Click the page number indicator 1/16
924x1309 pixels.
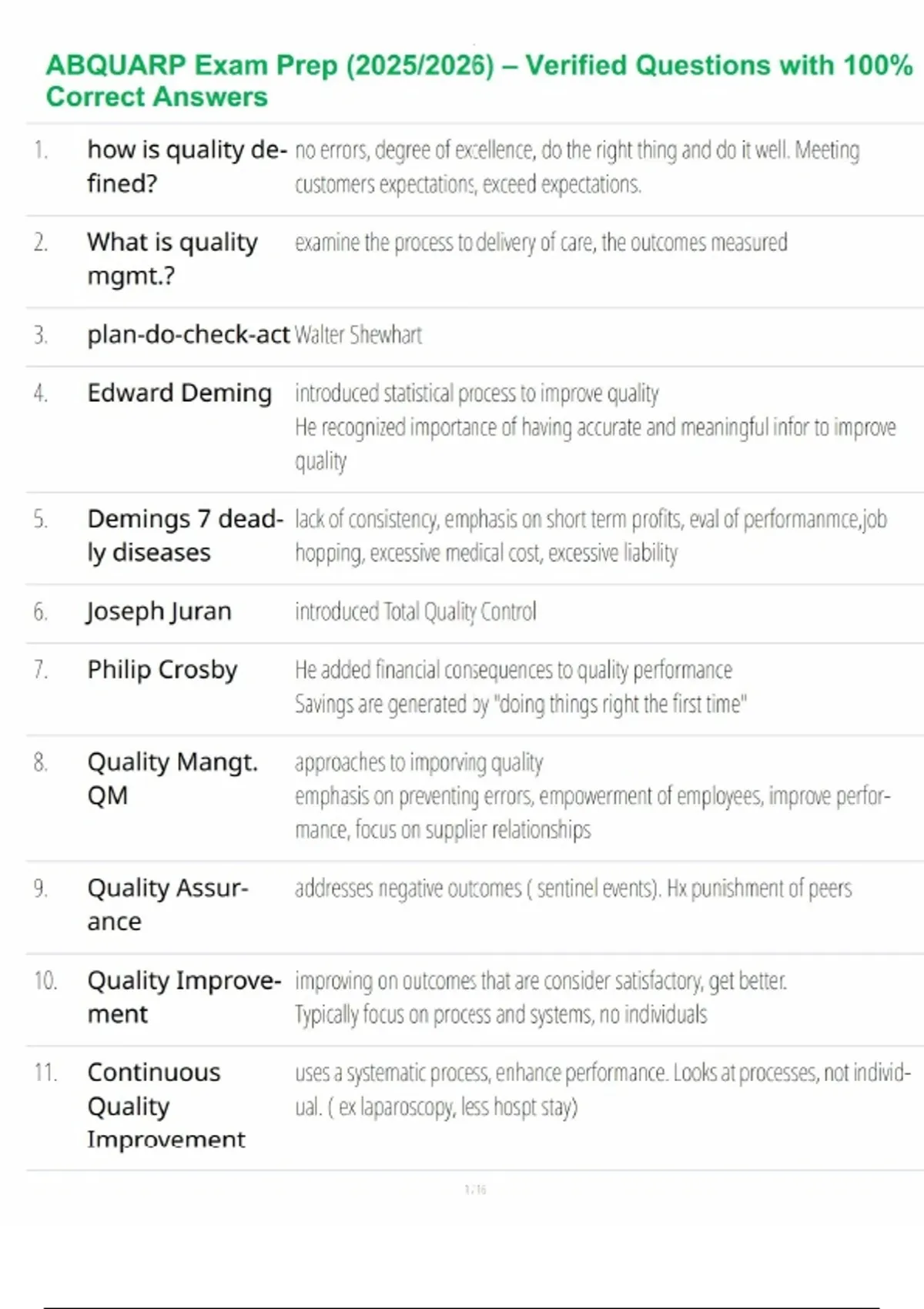click(475, 1190)
